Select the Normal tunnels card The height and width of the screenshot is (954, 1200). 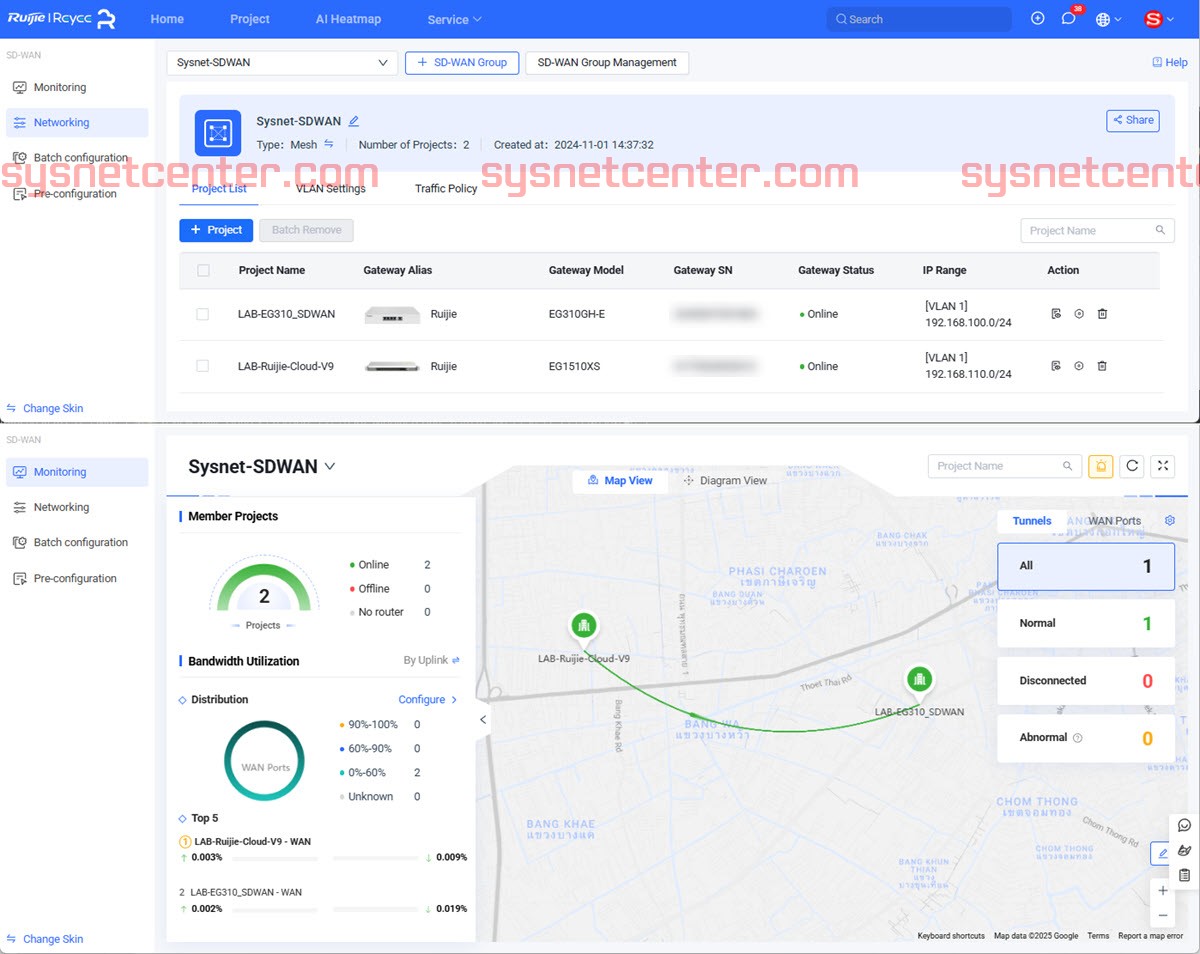(x=1086, y=623)
